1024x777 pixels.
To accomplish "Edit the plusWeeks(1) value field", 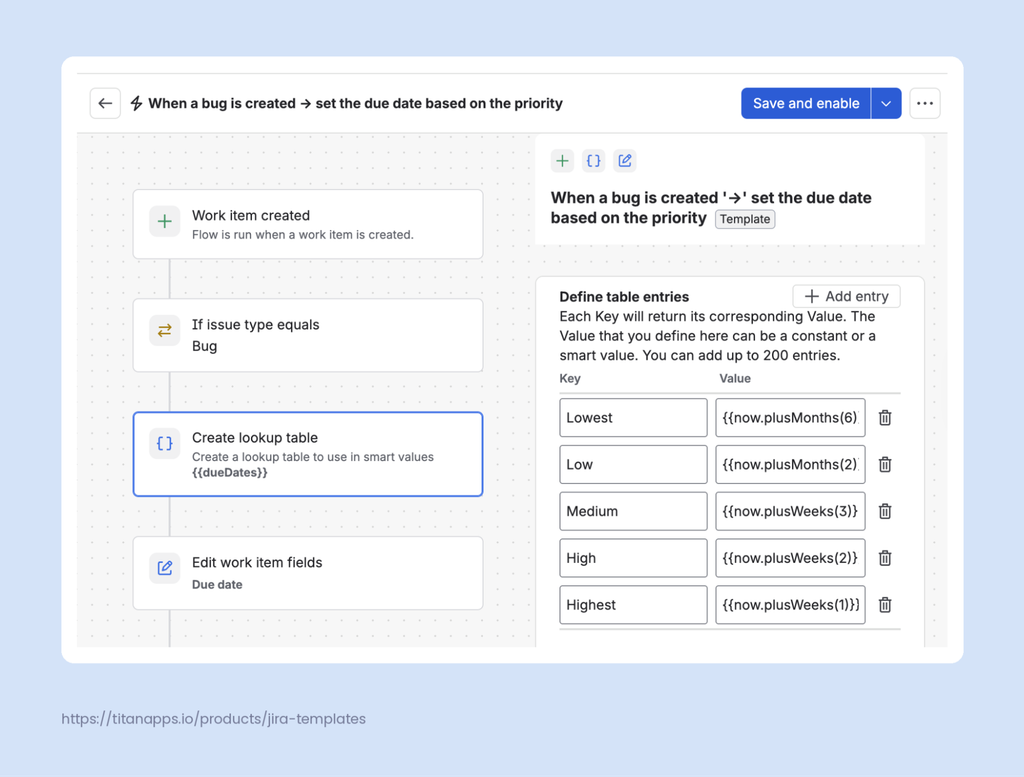I will click(790, 605).
